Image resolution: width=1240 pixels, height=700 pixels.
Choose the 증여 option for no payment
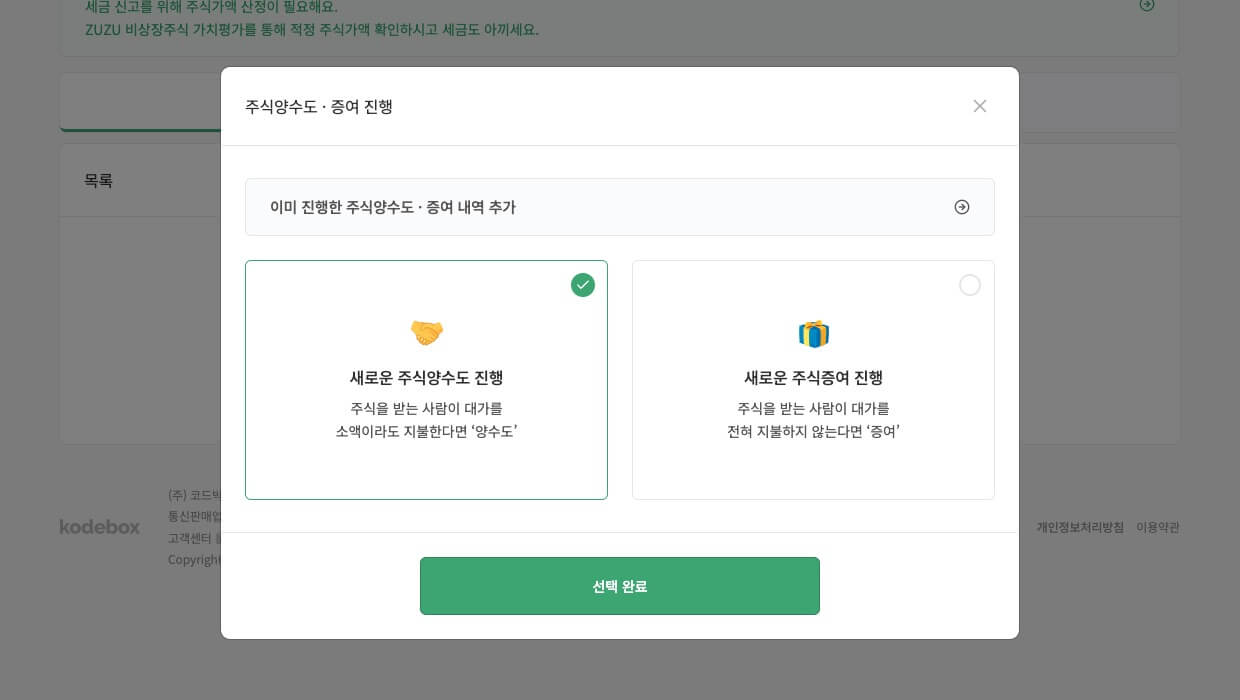[x=813, y=420]
